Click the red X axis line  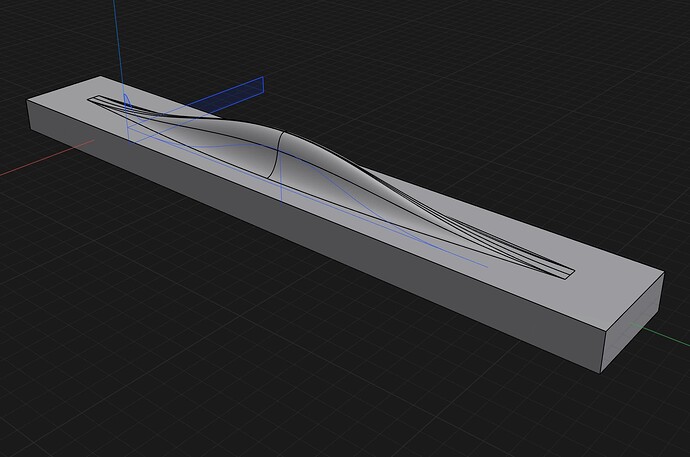click(x=46, y=158)
